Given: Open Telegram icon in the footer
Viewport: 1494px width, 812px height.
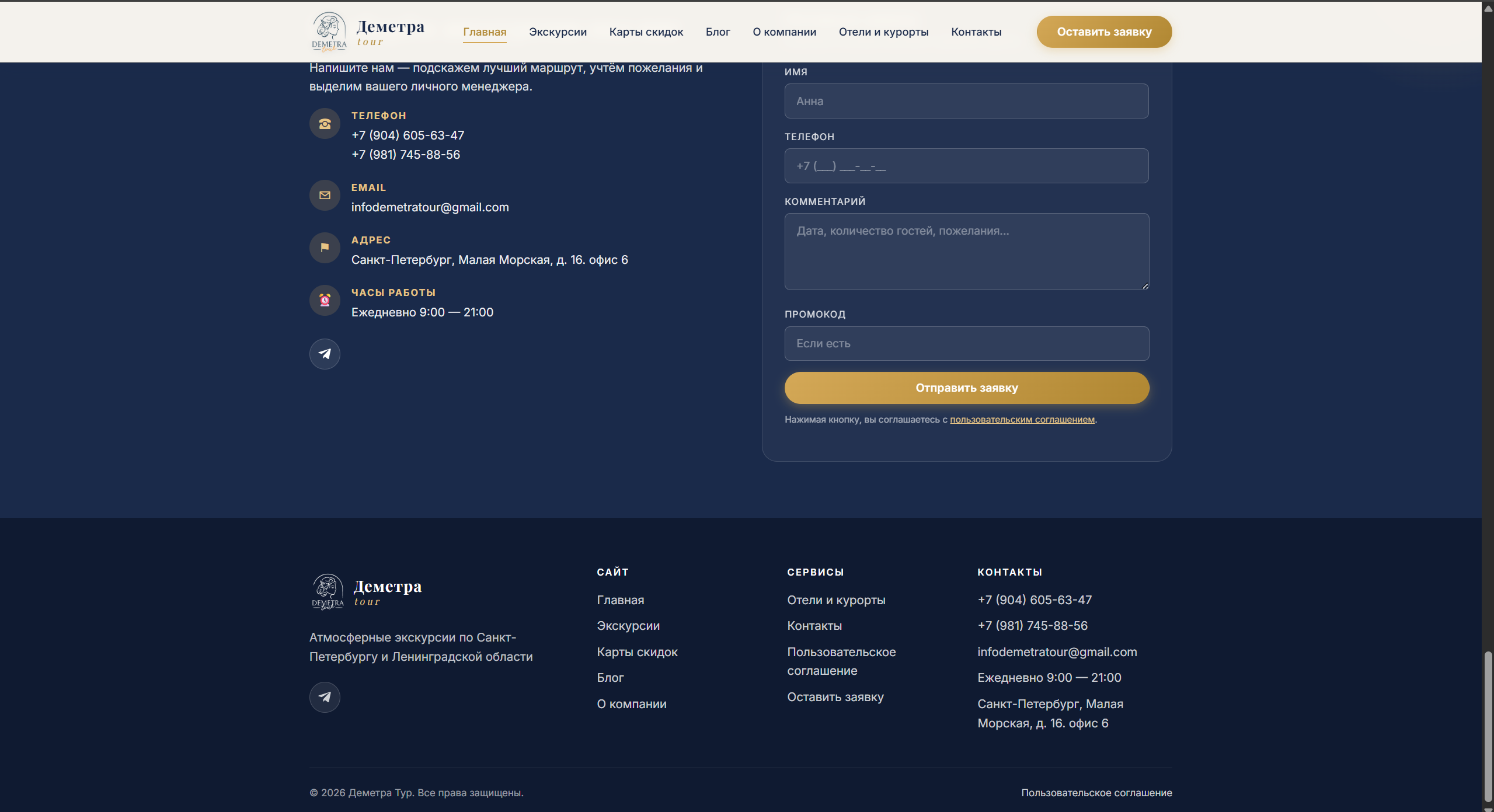Looking at the screenshot, I should point(325,697).
